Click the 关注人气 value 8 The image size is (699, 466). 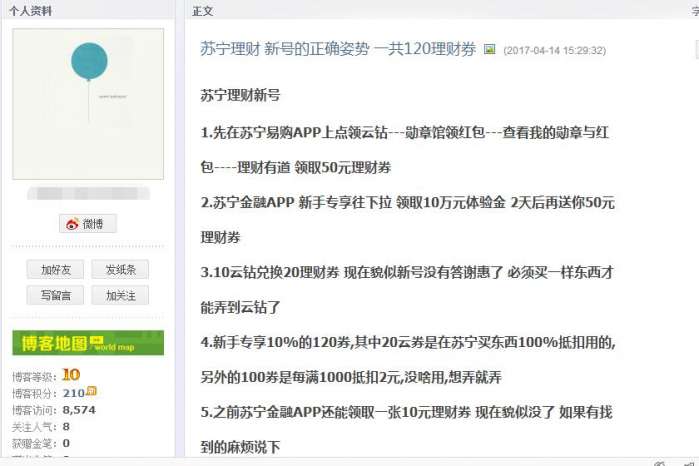coord(66,426)
